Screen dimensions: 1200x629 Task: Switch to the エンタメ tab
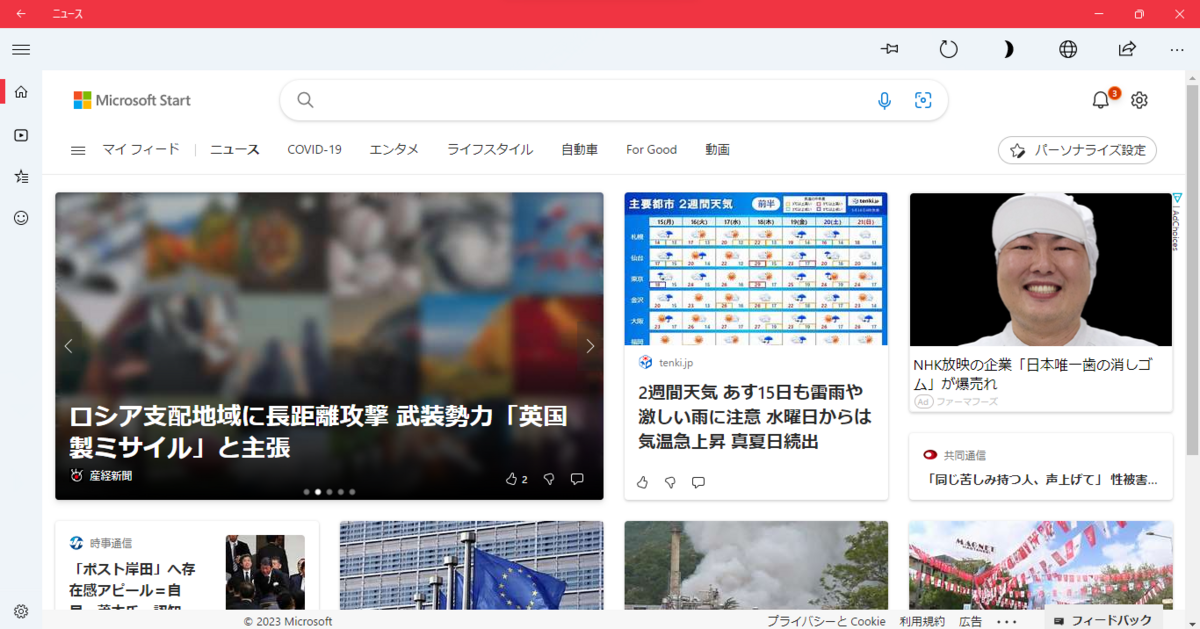click(x=394, y=150)
